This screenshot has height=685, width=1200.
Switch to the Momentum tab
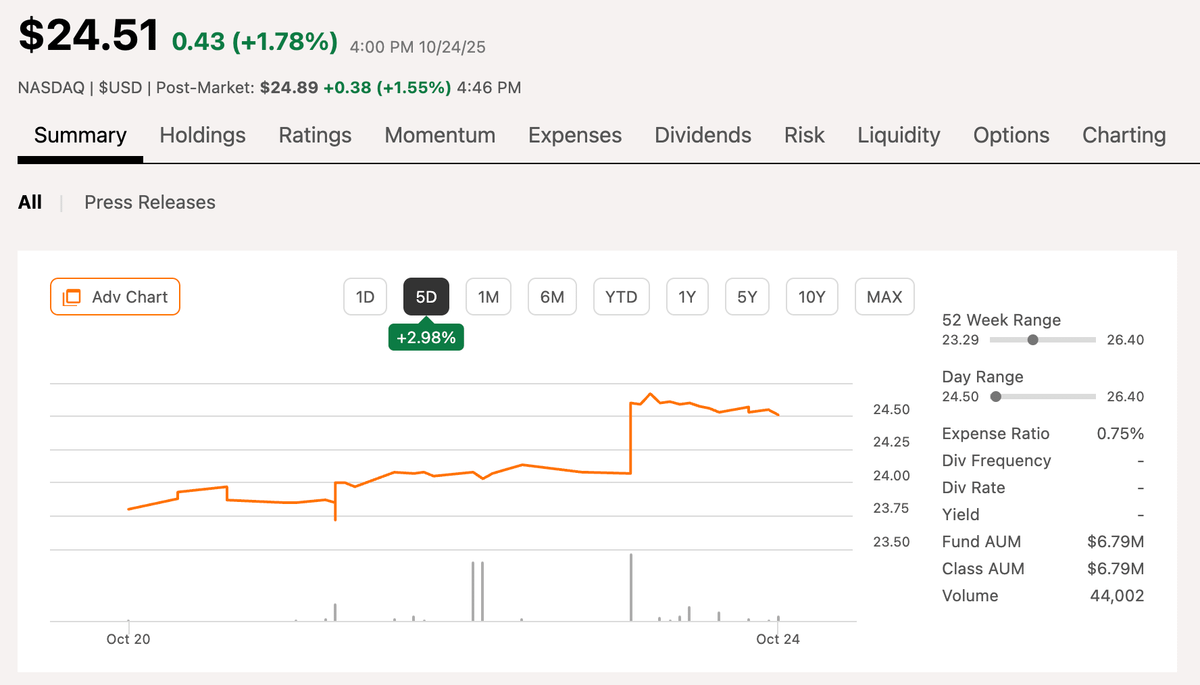pos(440,135)
